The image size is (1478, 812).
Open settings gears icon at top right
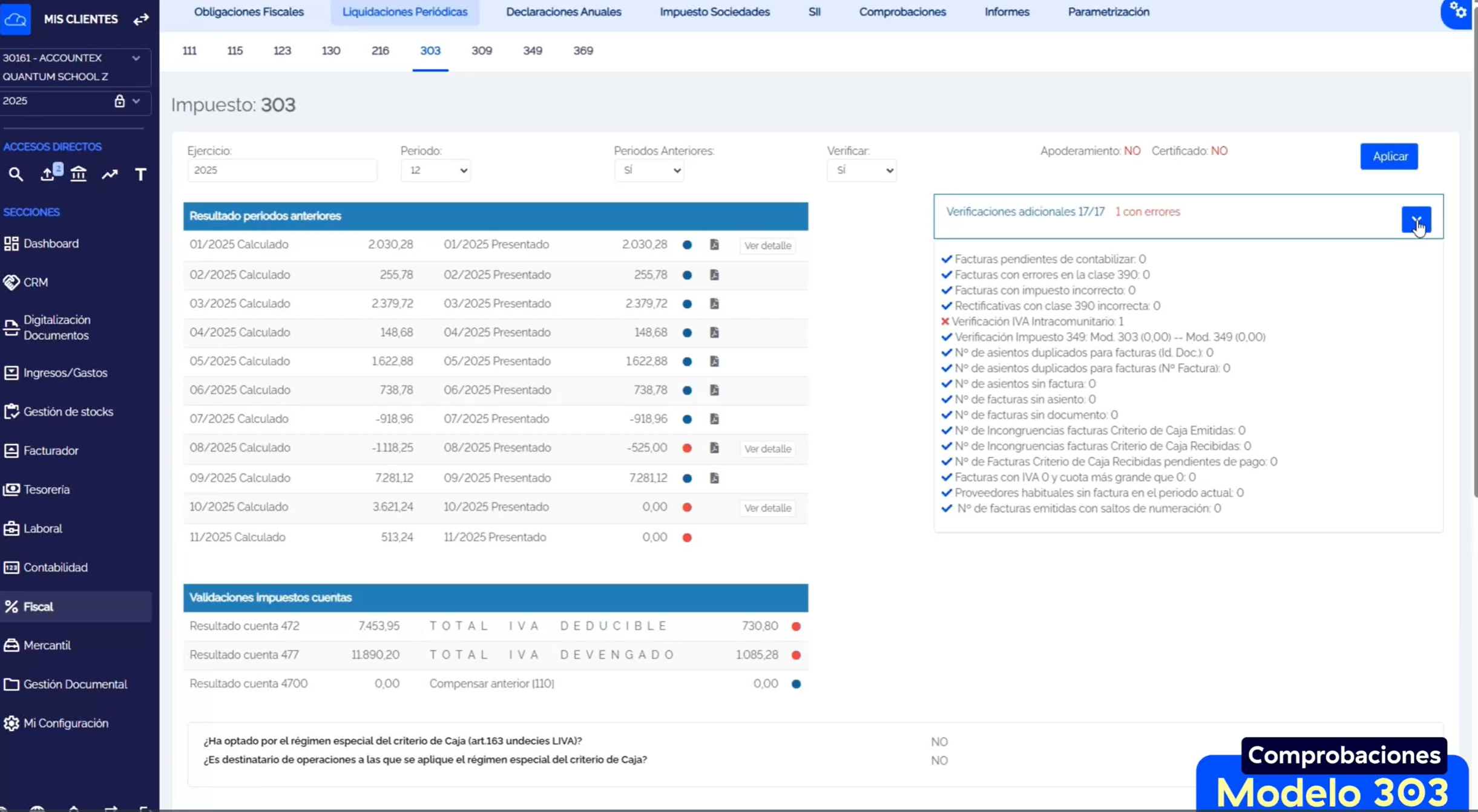point(1458,11)
